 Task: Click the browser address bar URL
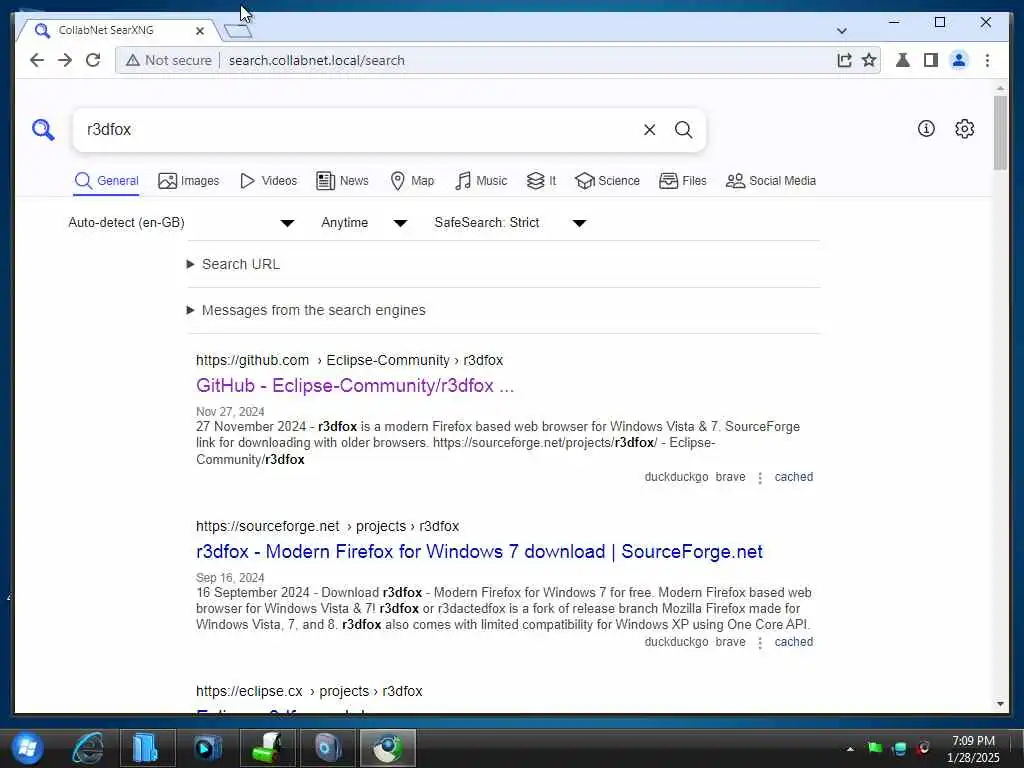317,60
